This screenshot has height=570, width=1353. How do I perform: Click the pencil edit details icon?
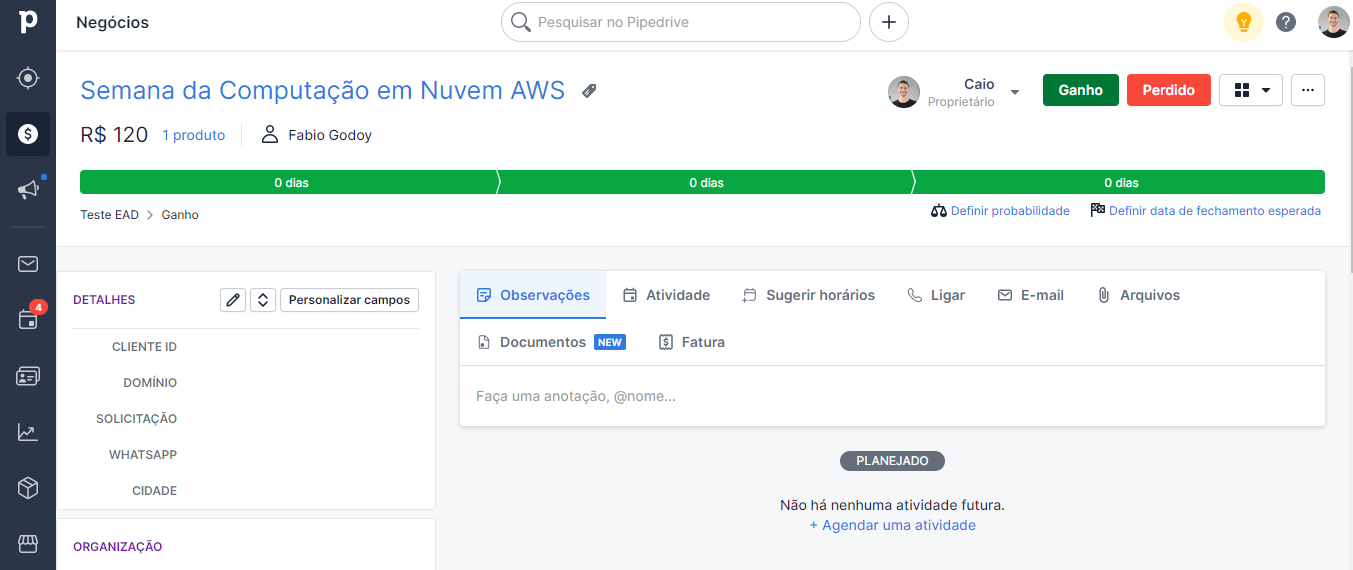pyautogui.click(x=233, y=300)
